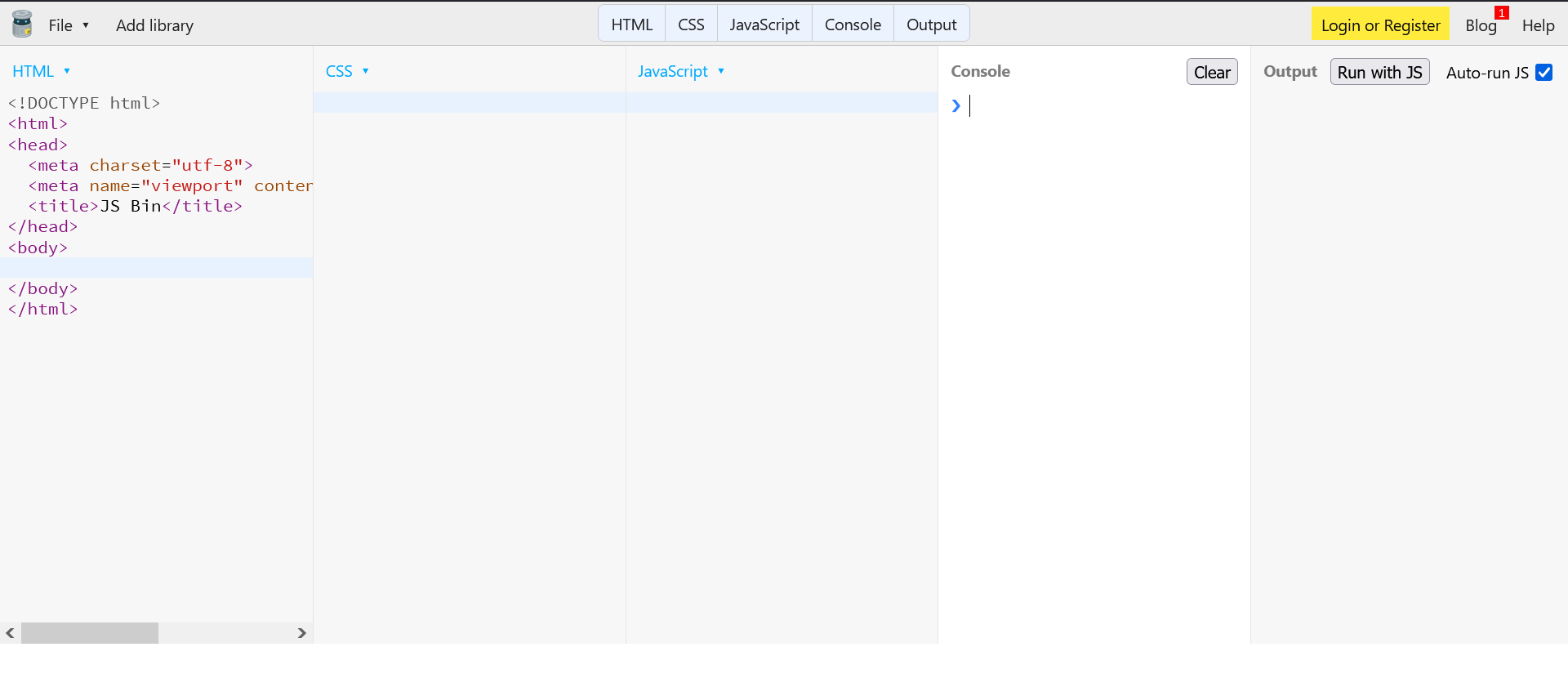Screen dimensions: 1568x696
Task: Click the HTML panel horizontal scrollbar thumb
Action: (x=90, y=633)
